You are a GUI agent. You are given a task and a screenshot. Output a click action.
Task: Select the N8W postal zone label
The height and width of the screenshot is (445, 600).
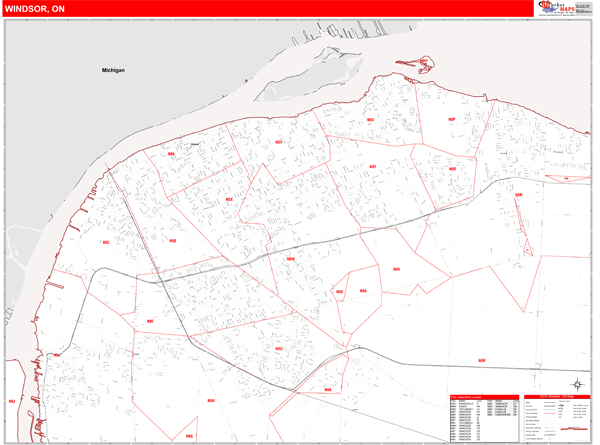(x=290, y=259)
